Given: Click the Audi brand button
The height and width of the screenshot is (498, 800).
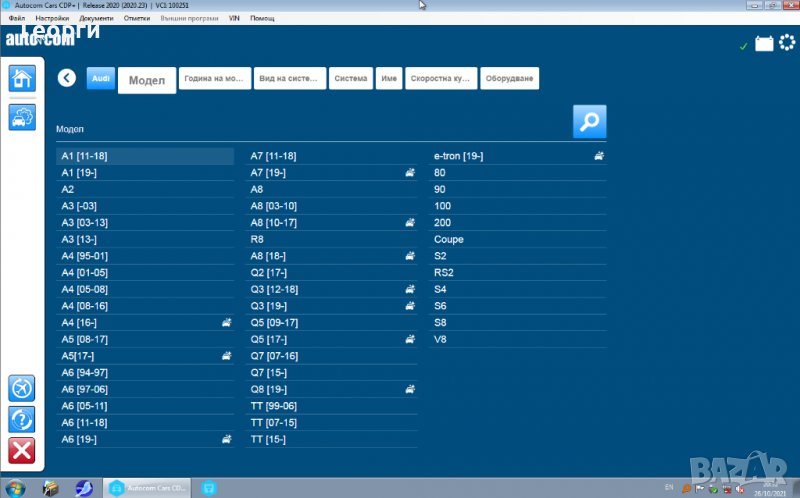Looking at the screenshot, I should 101,78.
